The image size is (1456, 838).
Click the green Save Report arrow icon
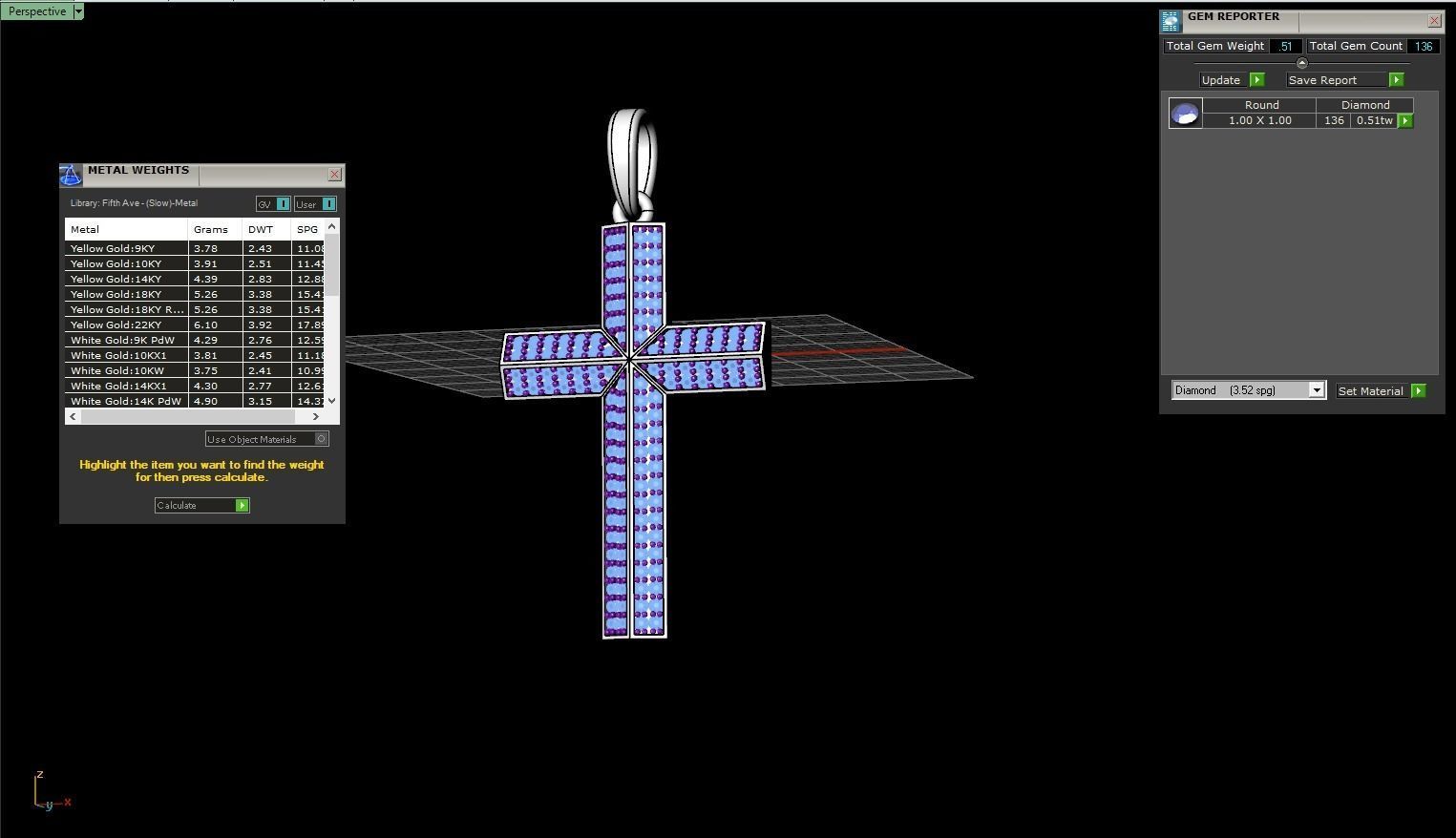(x=1396, y=80)
